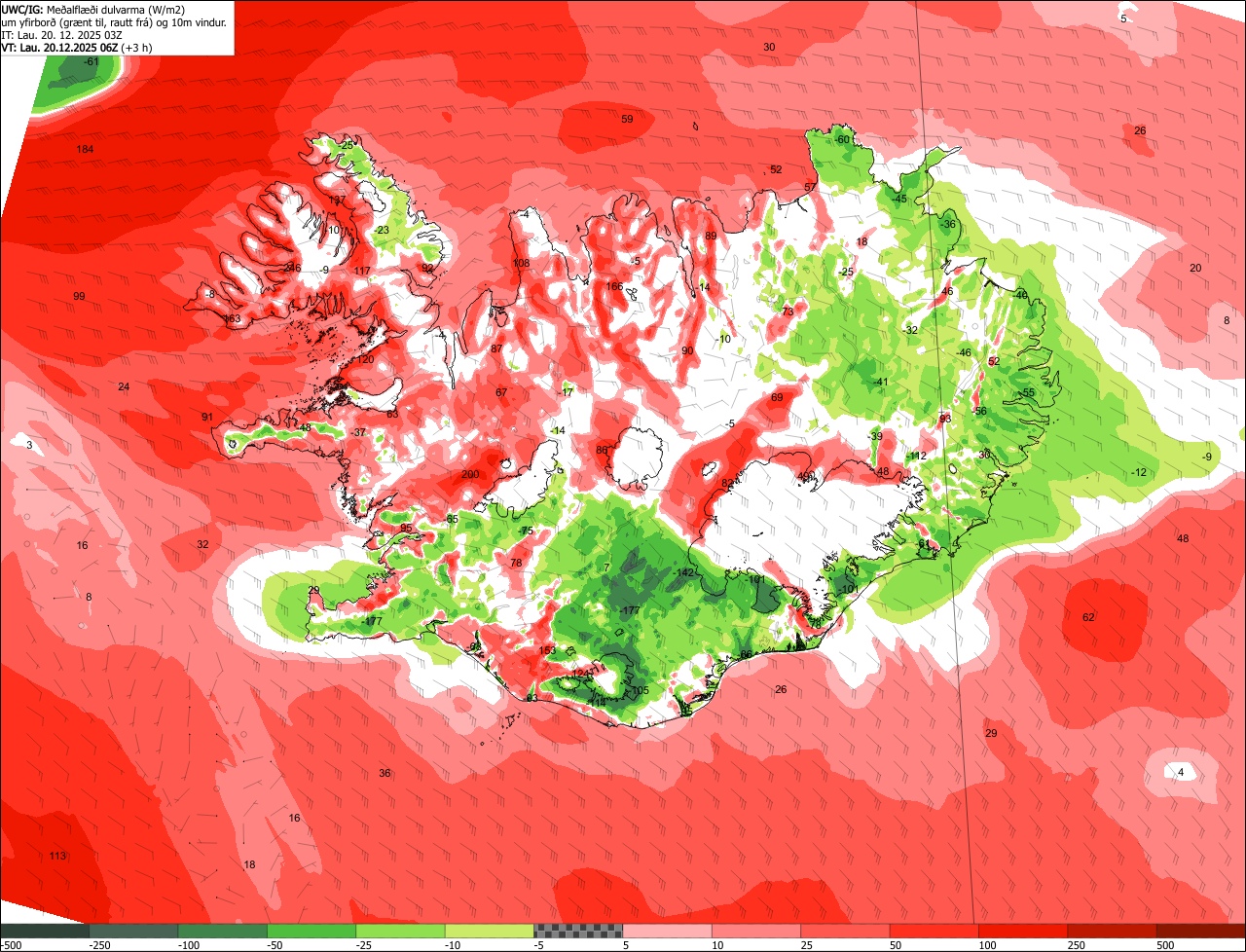The width and height of the screenshot is (1246, 952).
Task: Click the '-500' legend label
Action: (x=11, y=945)
